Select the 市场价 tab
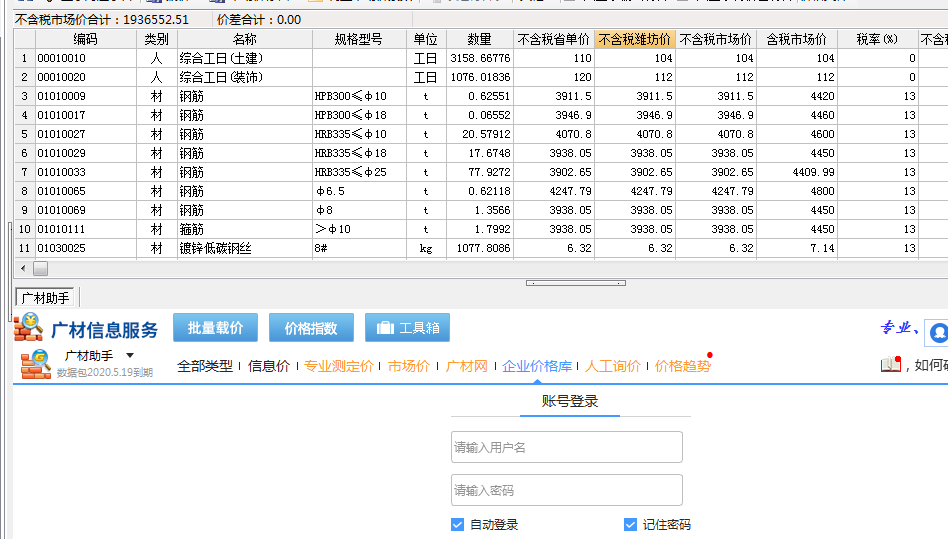 click(x=409, y=366)
